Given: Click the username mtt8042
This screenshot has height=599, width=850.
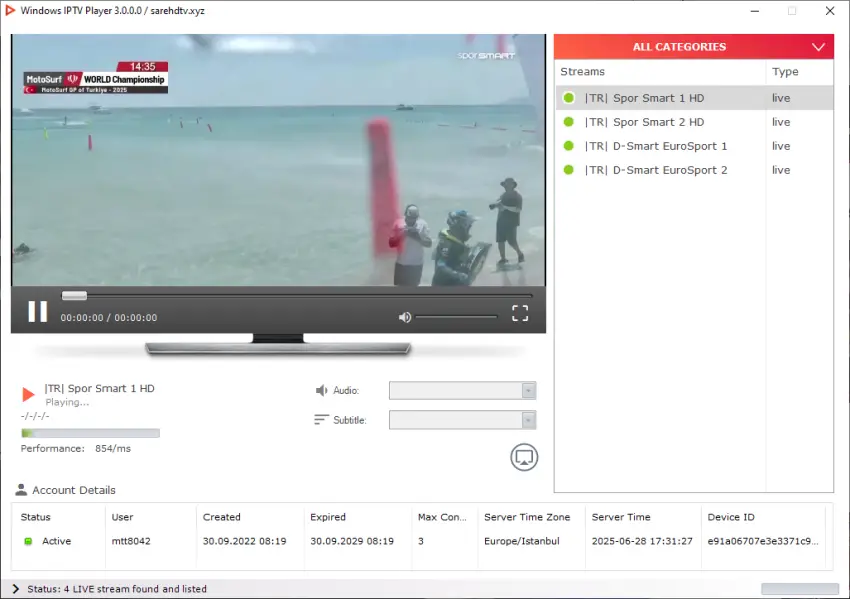Looking at the screenshot, I should point(131,541).
